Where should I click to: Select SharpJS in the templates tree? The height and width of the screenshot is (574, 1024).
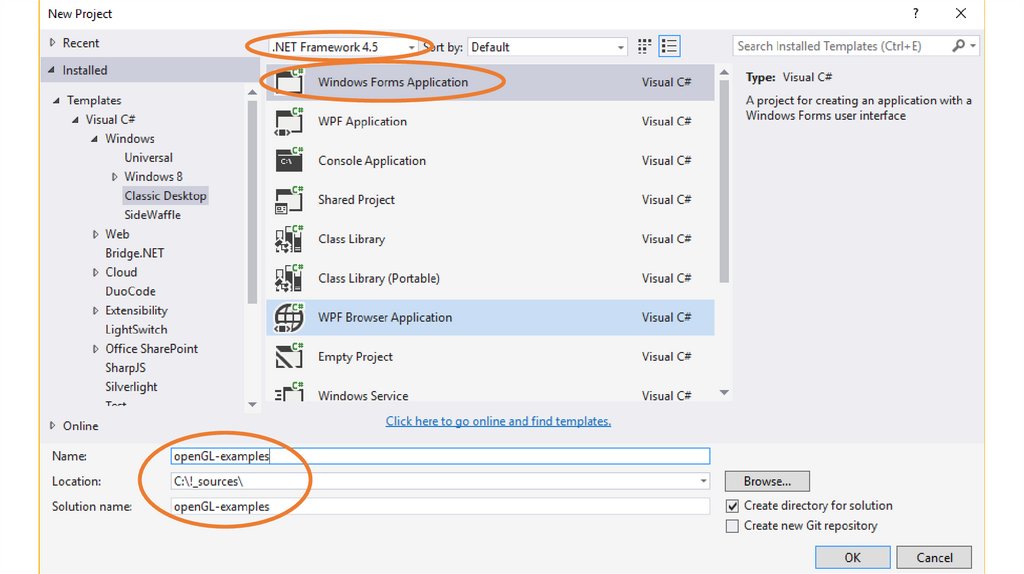coord(125,368)
